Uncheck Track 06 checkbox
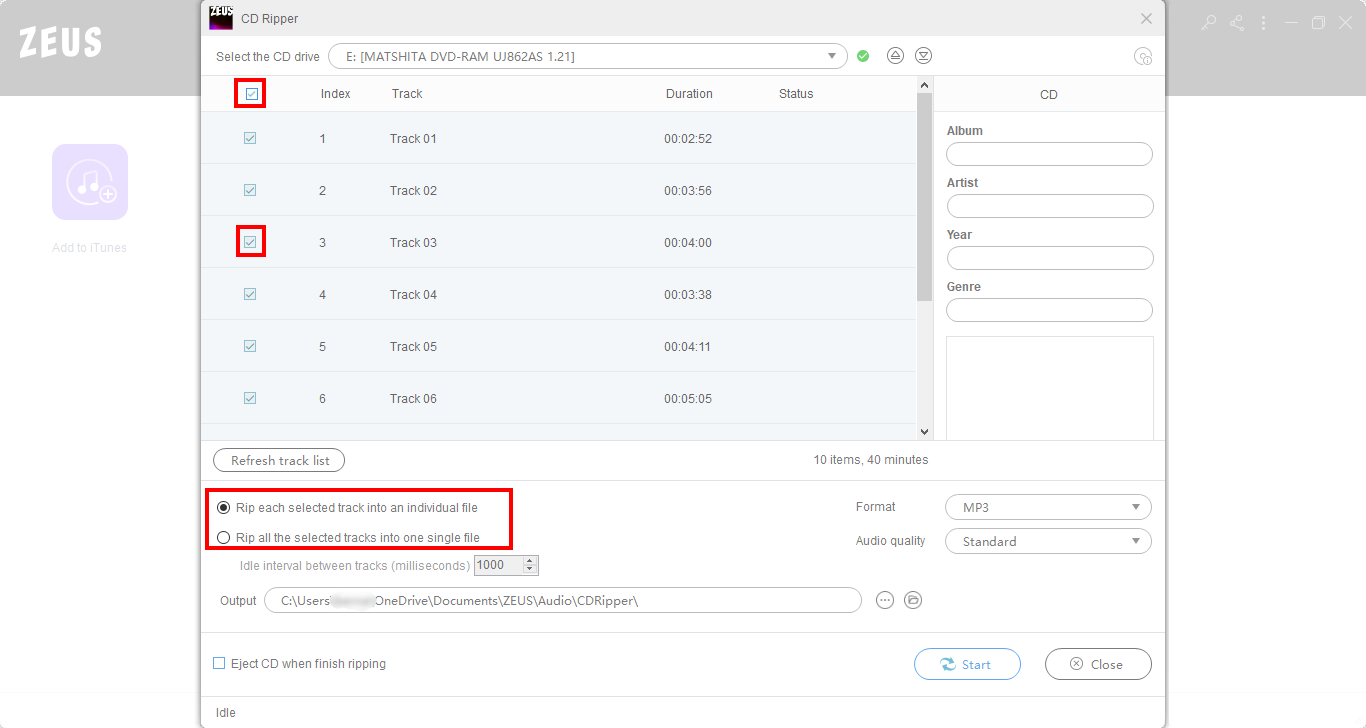 point(250,398)
